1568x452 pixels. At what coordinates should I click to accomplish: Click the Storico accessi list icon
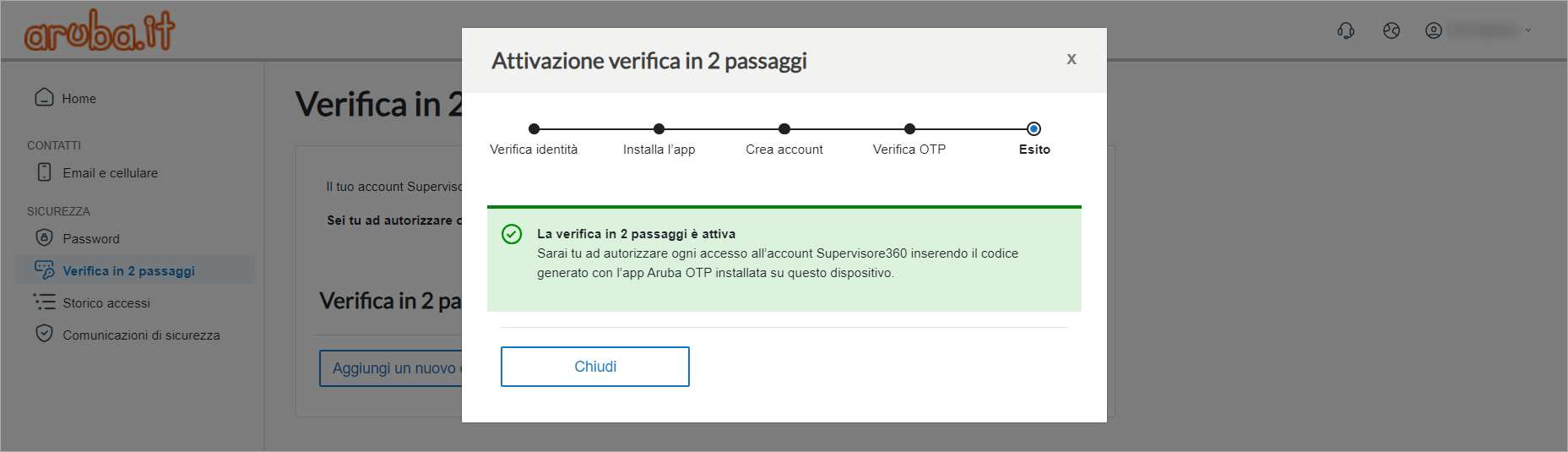[44, 302]
